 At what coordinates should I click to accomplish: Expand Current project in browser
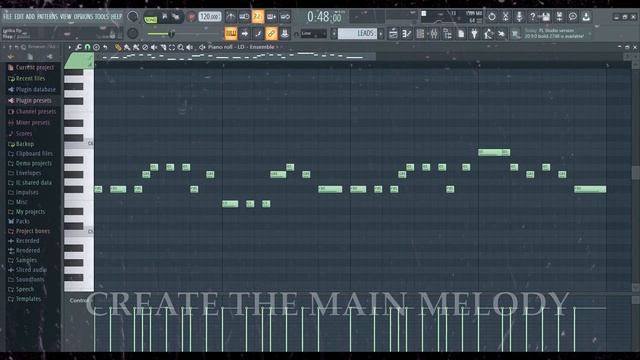click(x=31, y=67)
